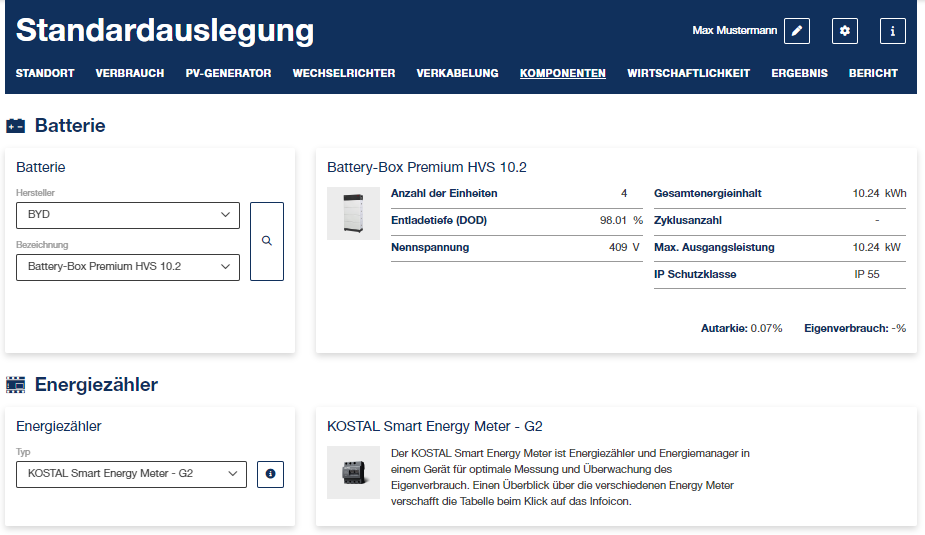Switch to the VERBRAUCH tab
925x535 pixels.
[130, 73]
